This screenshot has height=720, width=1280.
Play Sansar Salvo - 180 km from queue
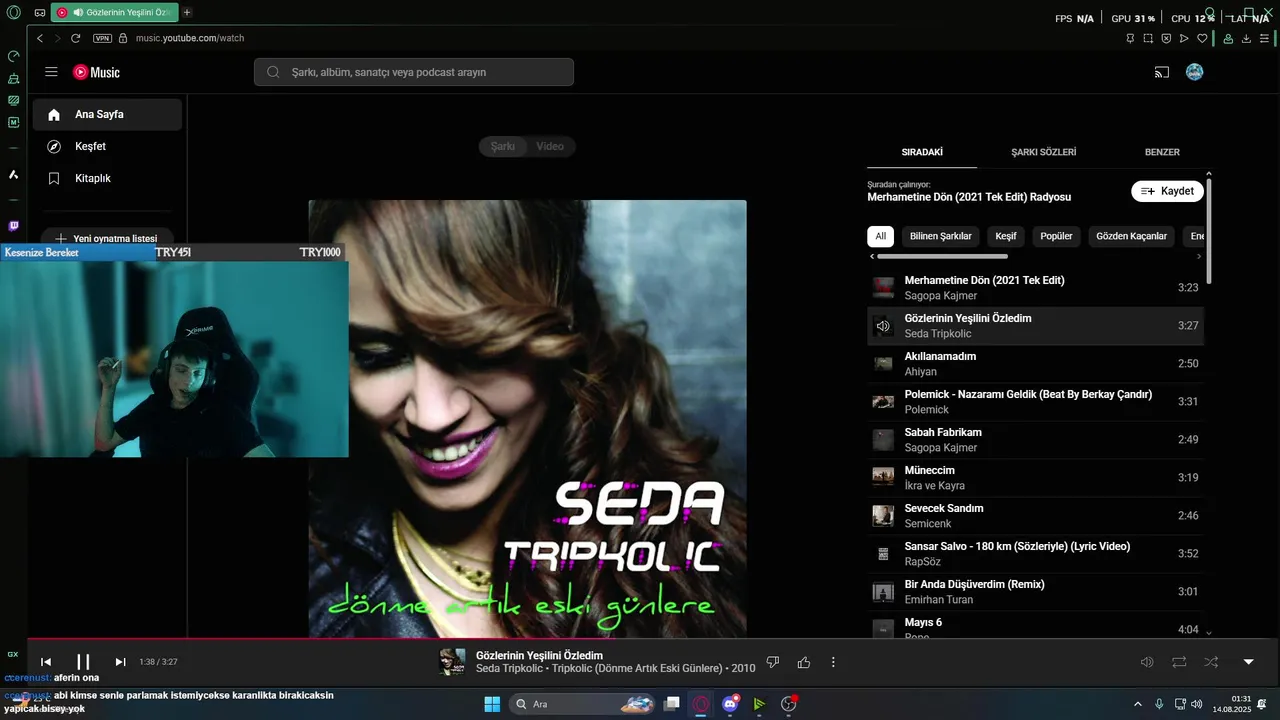(x=1035, y=553)
